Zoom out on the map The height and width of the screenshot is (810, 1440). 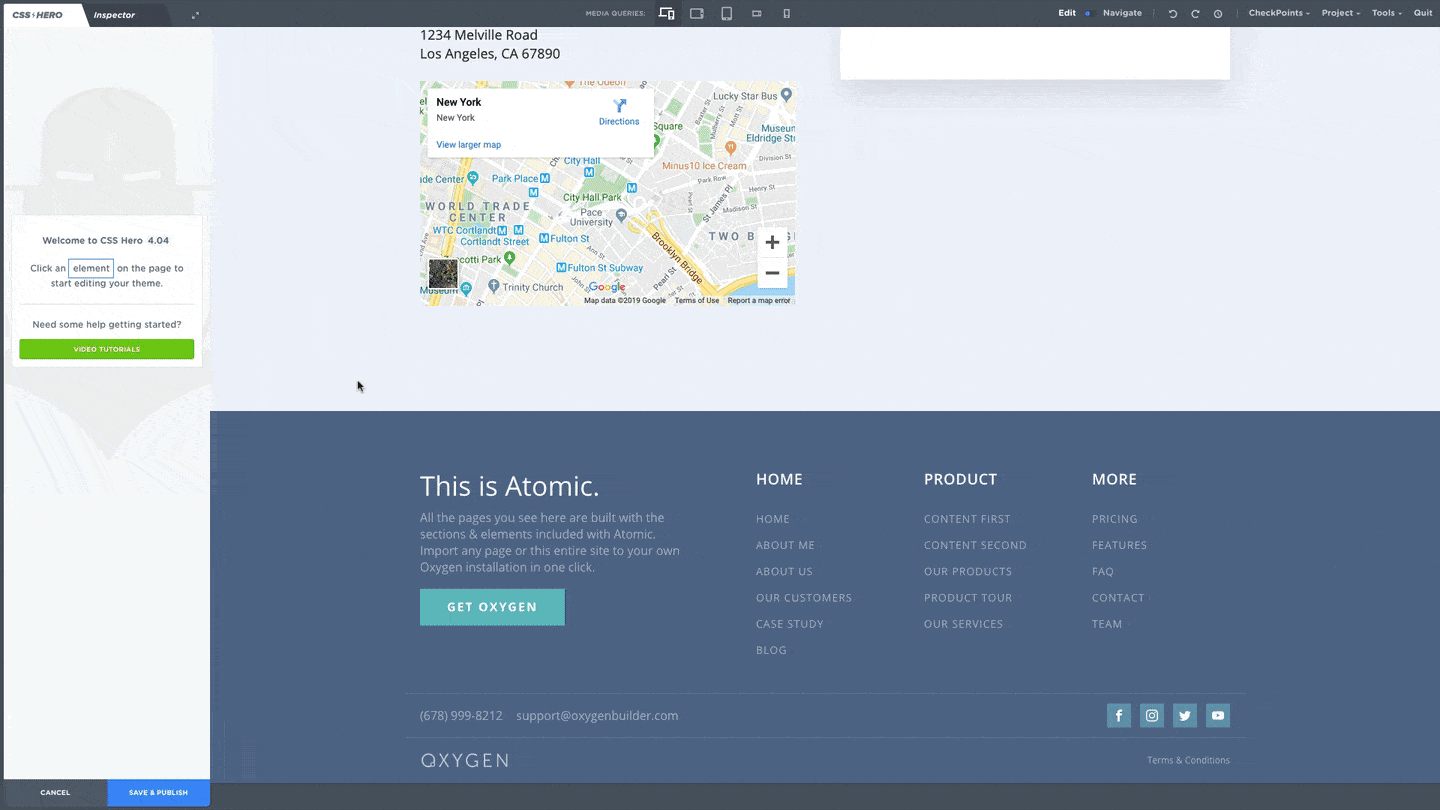click(x=772, y=273)
